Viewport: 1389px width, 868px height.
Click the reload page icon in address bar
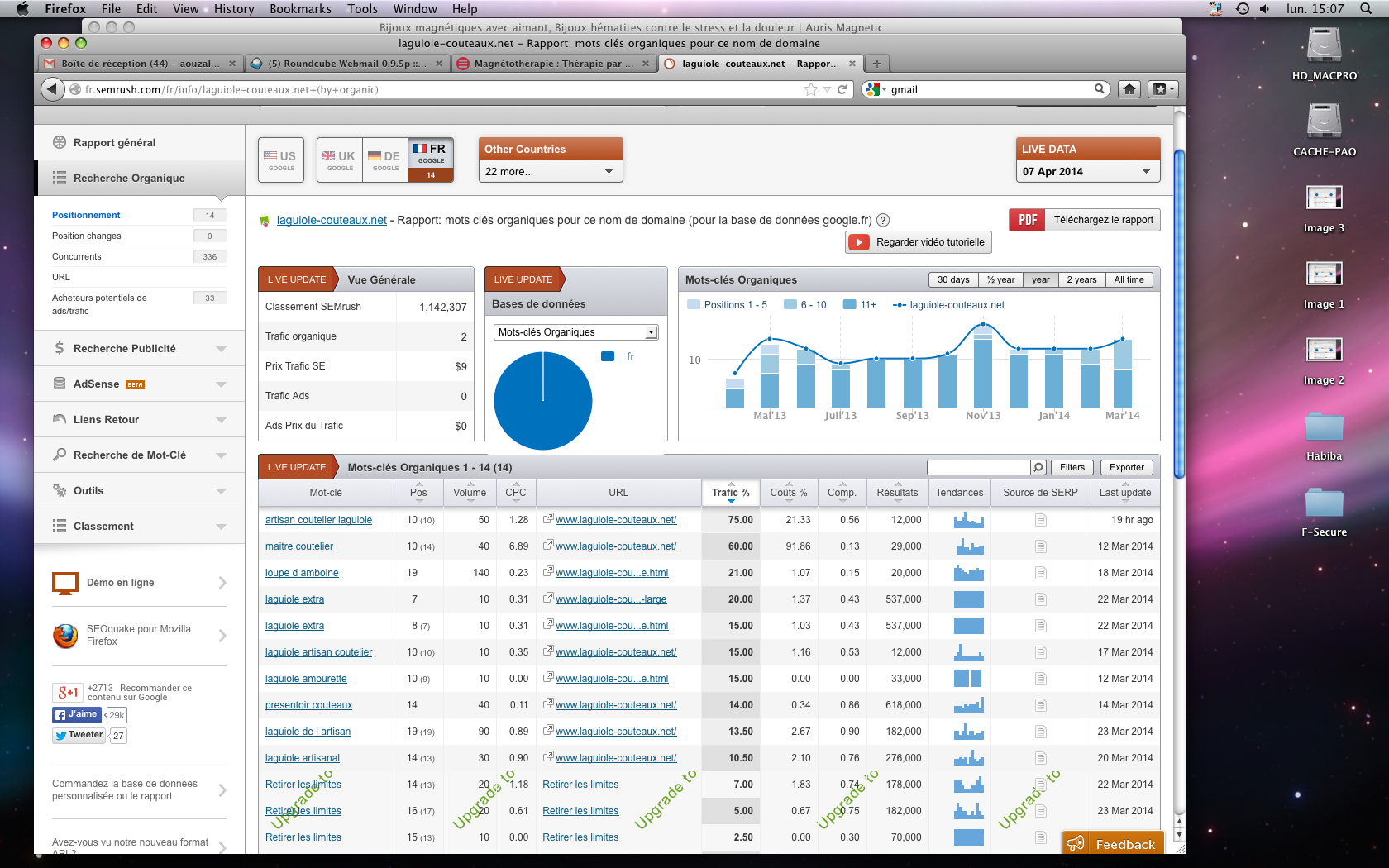(x=842, y=89)
